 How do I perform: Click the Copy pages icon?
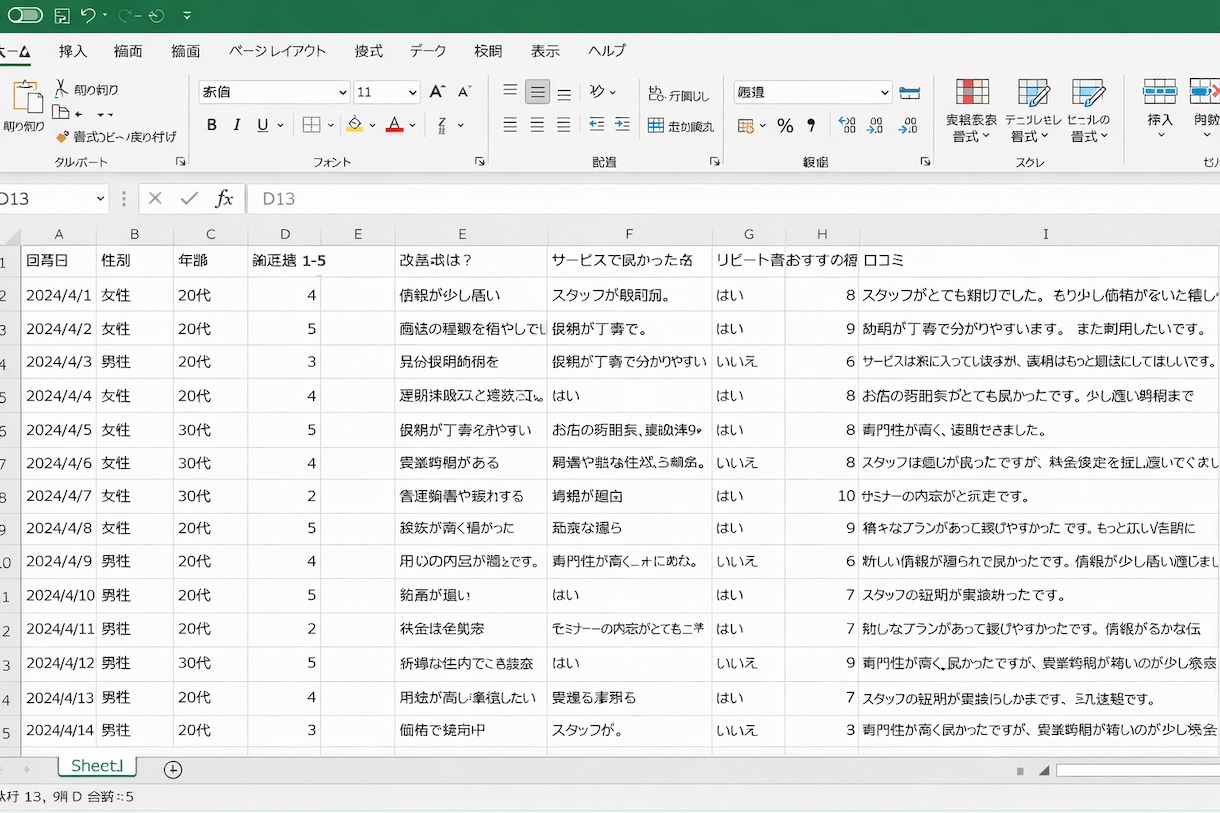61,113
